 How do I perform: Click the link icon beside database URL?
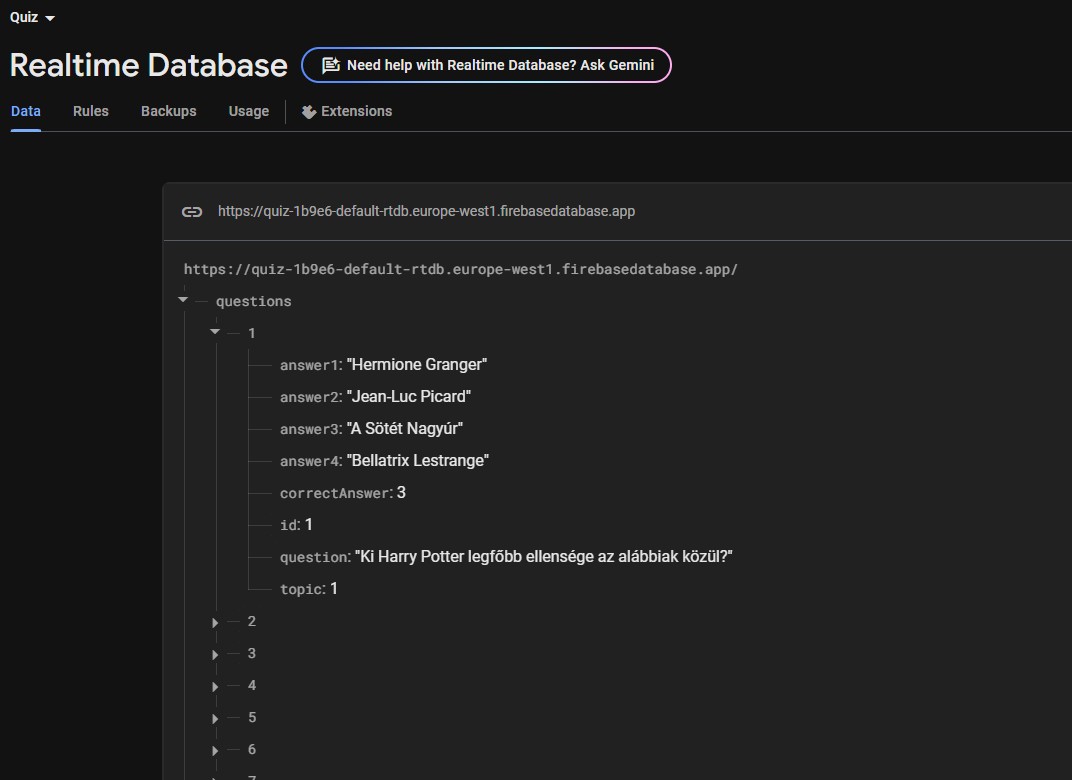(191, 212)
